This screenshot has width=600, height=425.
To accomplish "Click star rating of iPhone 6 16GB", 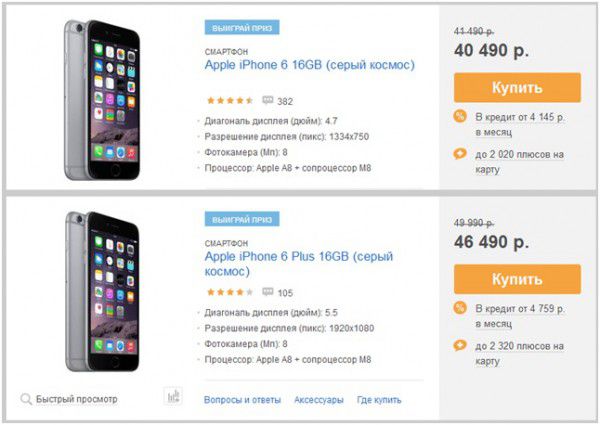I will (230, 101).
